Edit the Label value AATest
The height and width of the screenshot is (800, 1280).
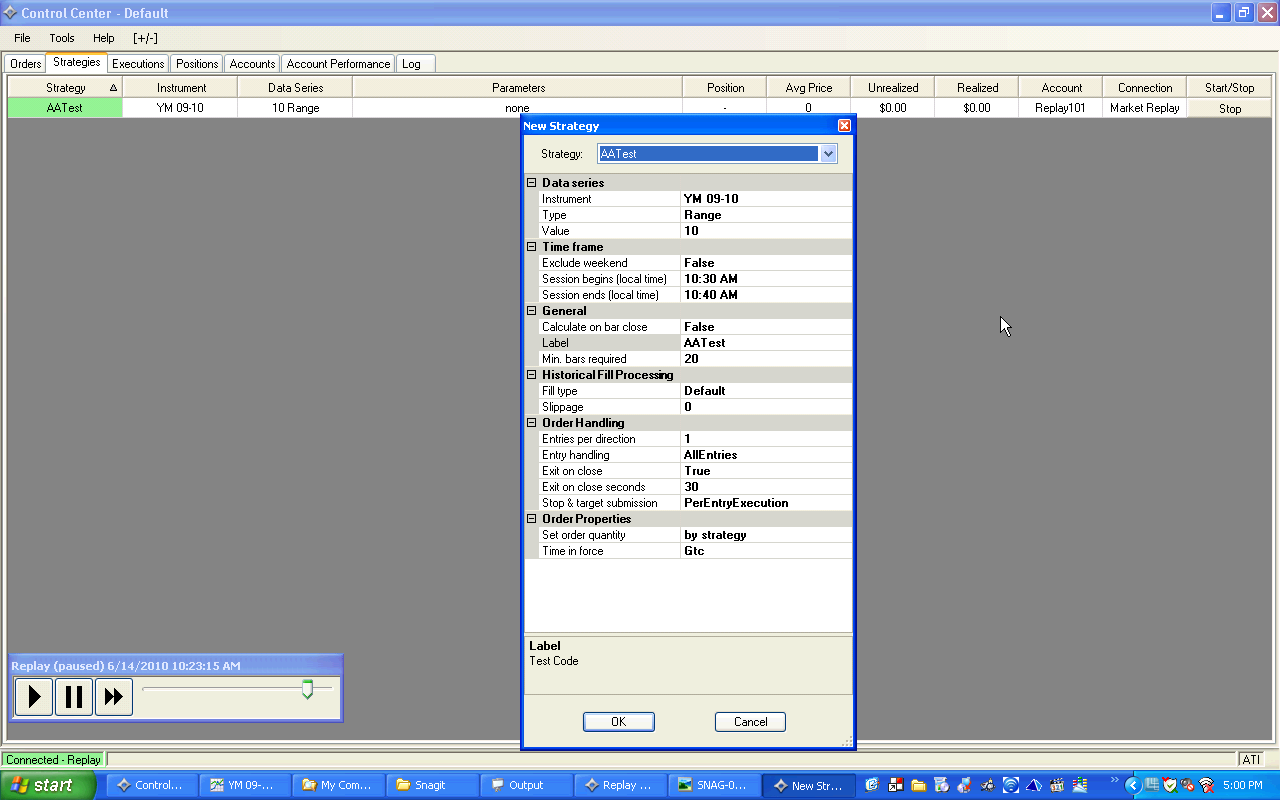tap(766, 343)
